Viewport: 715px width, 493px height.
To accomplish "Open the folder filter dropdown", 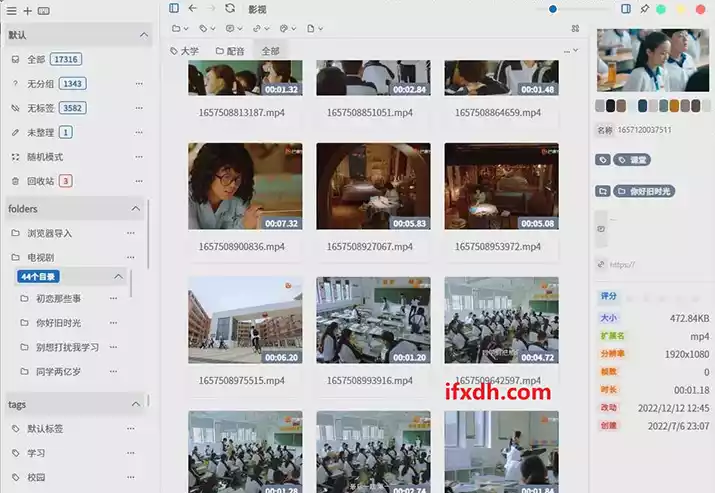I will [x=180, y=28].
